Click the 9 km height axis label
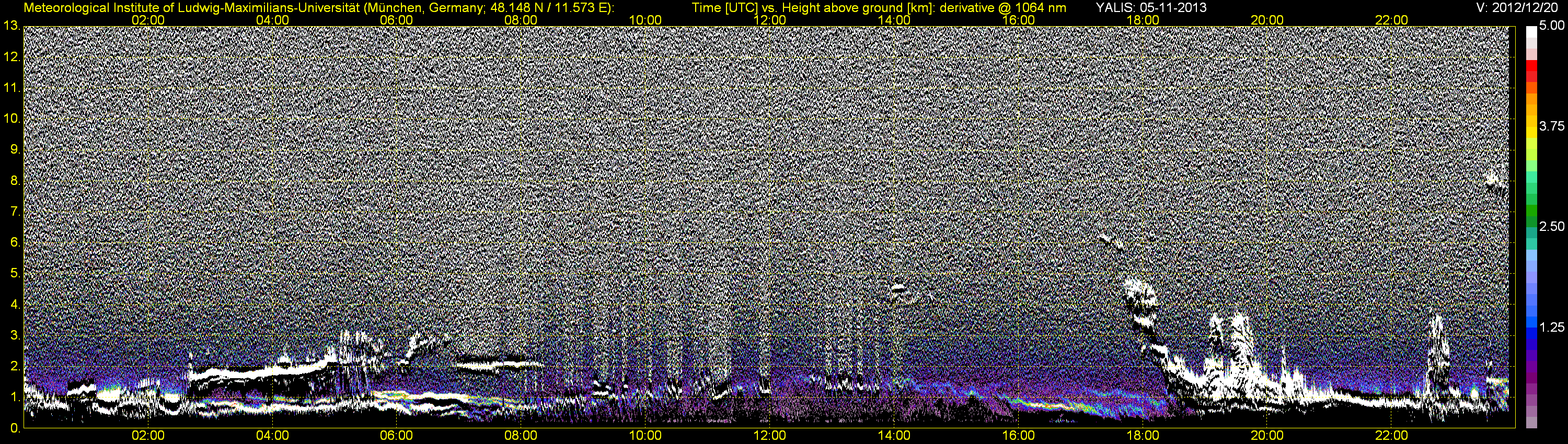Image resolution: width=1568 pixels, height=444 pixels. click(15, 149)
